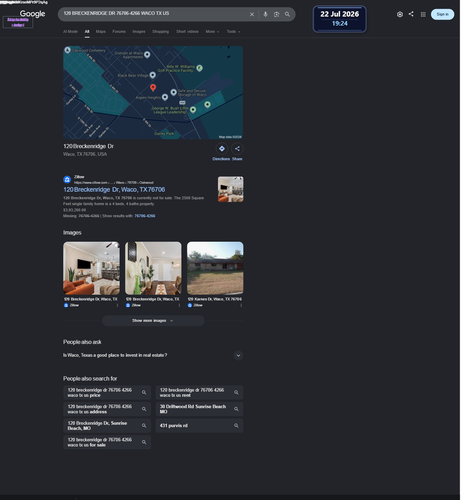Switch to the Maps tab

pos(101,32)
